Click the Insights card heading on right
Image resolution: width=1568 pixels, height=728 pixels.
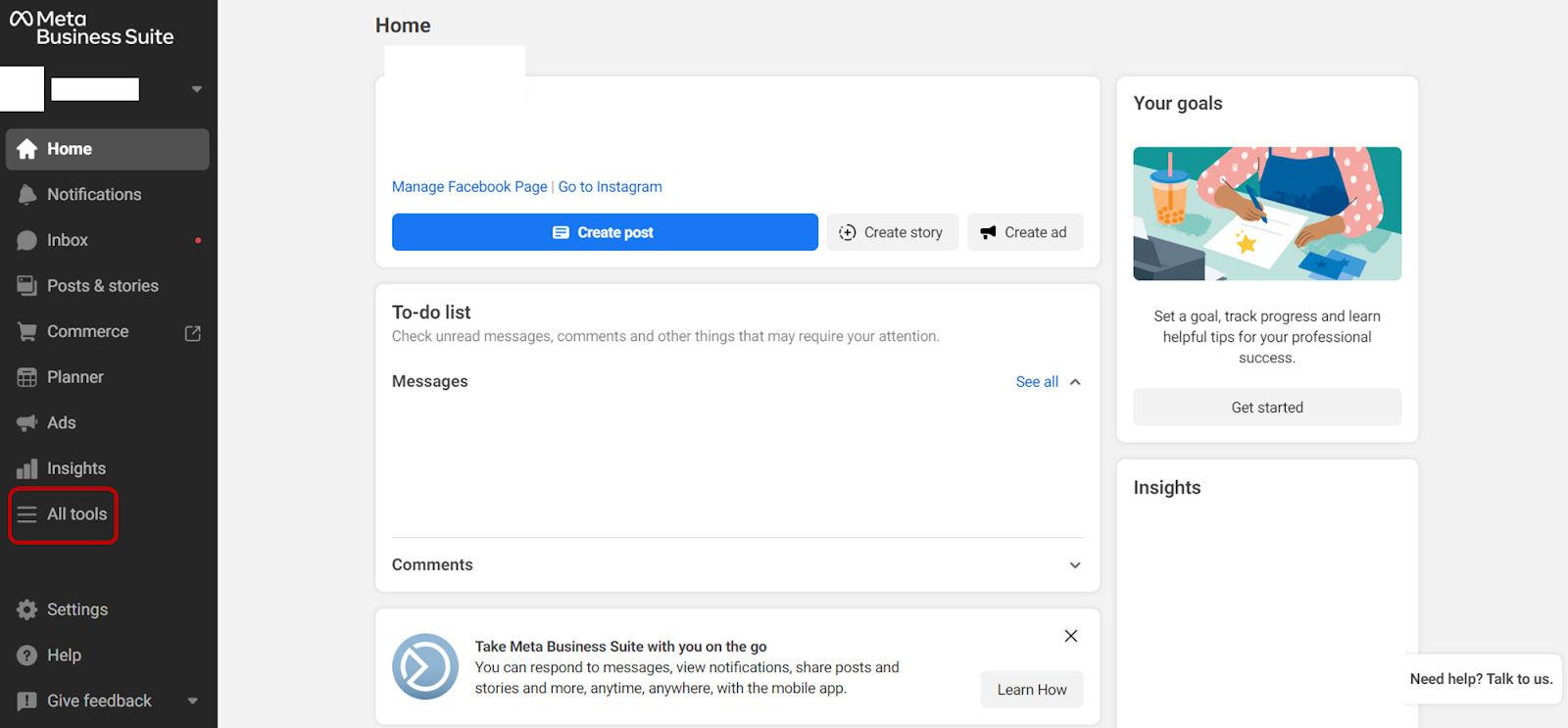point(1167,488)
